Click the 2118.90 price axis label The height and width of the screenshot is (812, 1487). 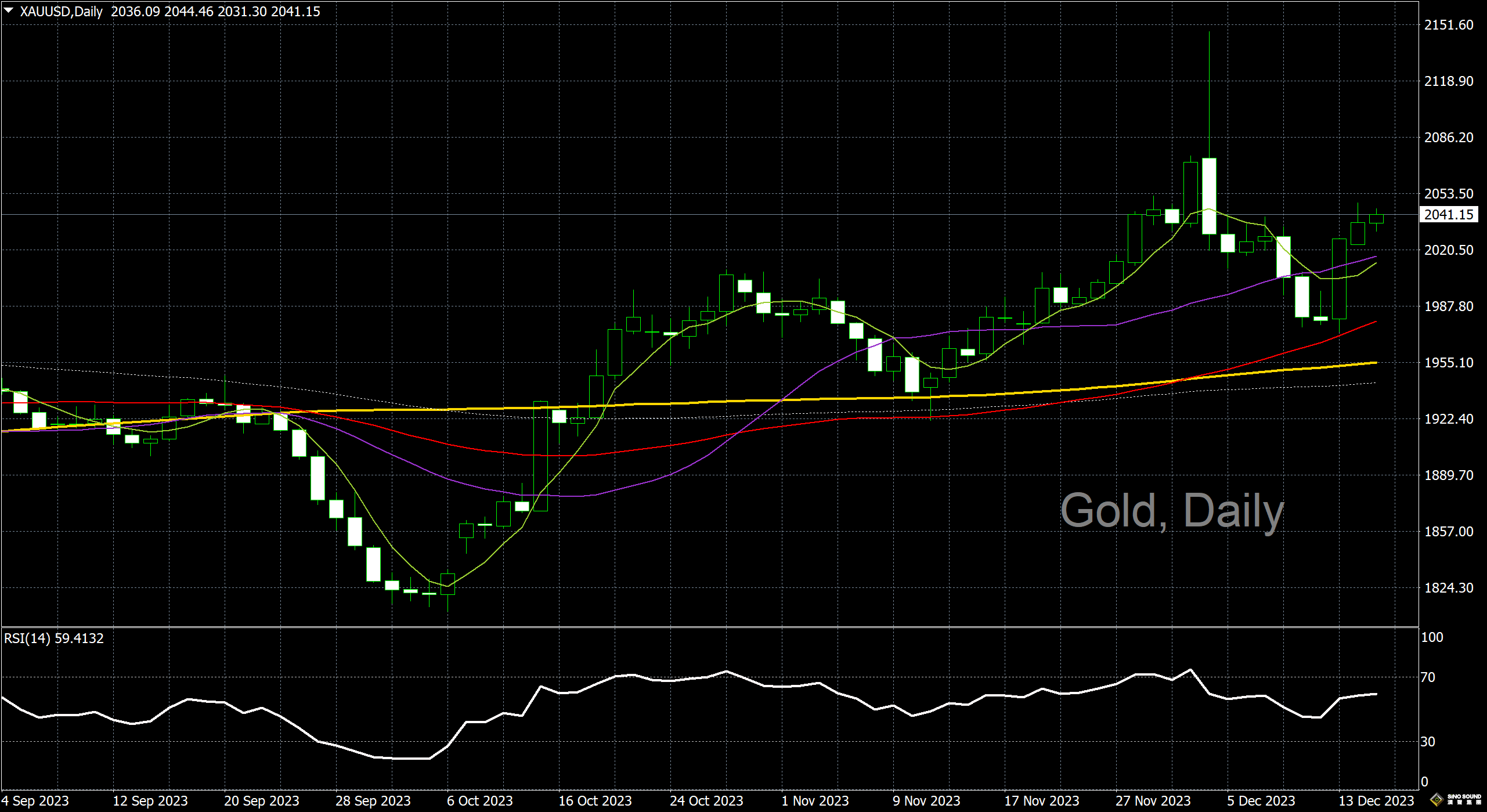click(1449, 81)
